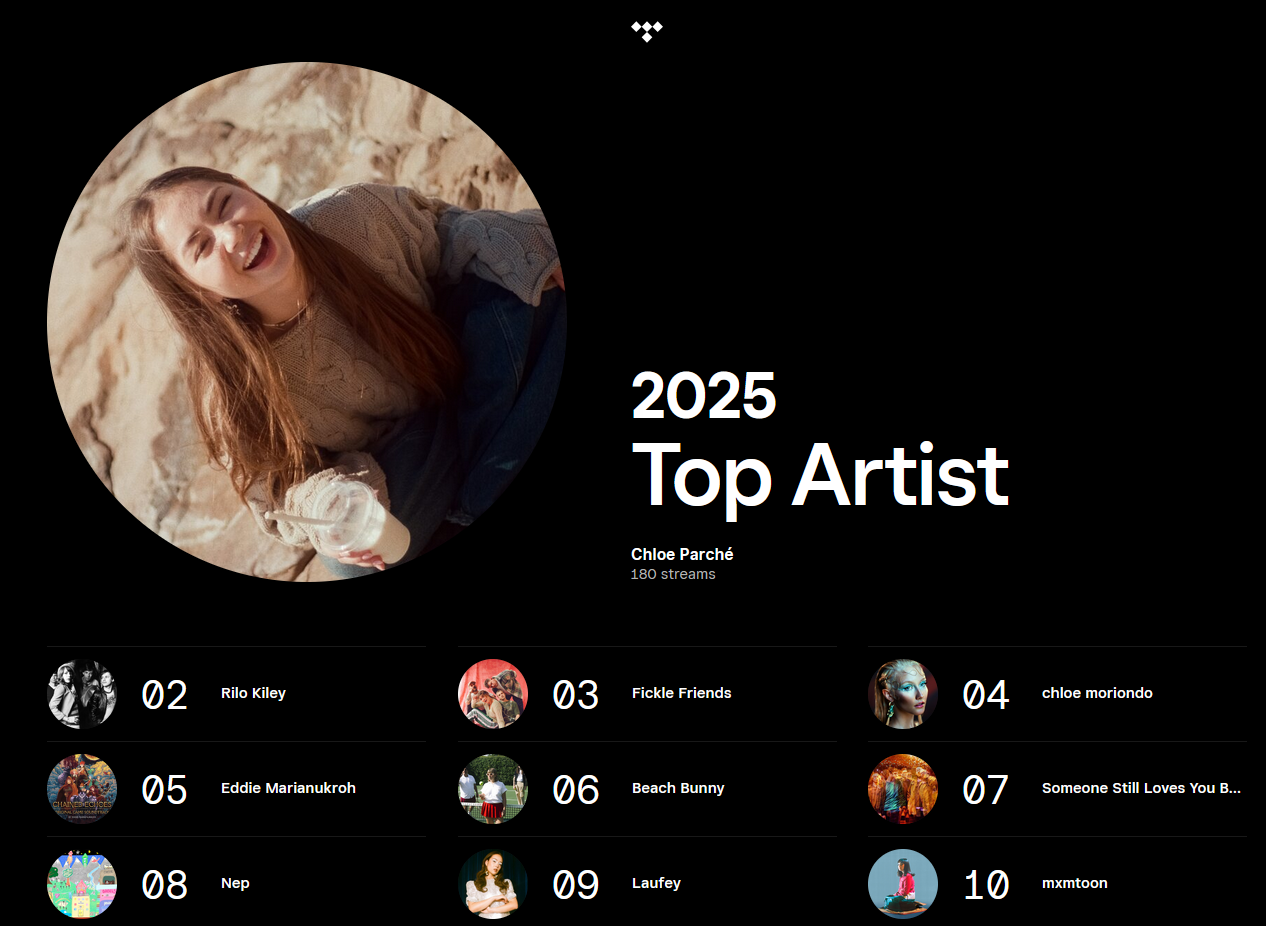Open the Laufey artist avatar

pyautogui.click(x=493, y=884)
